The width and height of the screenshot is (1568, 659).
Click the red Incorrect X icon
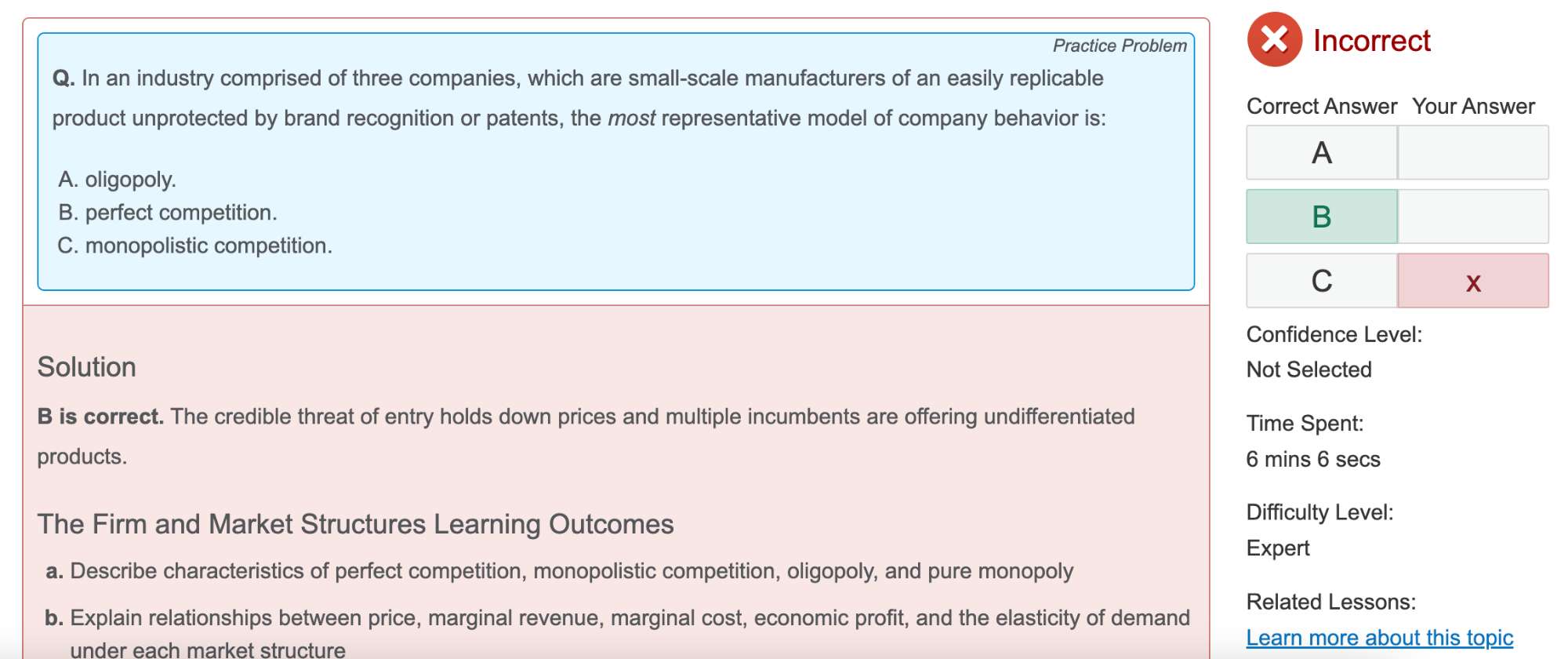[x=1274, y=39]
